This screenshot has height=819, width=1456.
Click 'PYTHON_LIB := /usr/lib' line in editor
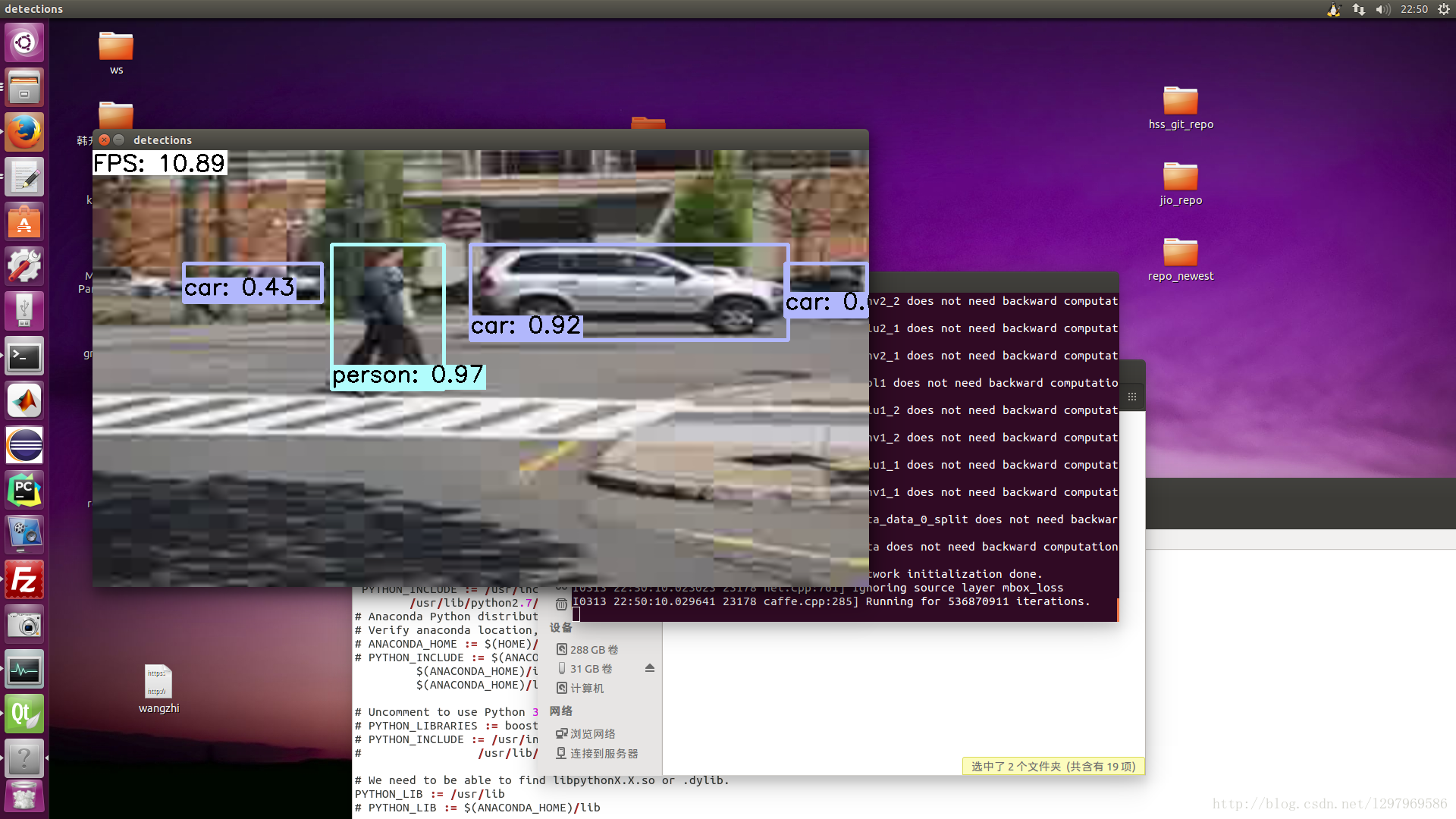[429, 794]
